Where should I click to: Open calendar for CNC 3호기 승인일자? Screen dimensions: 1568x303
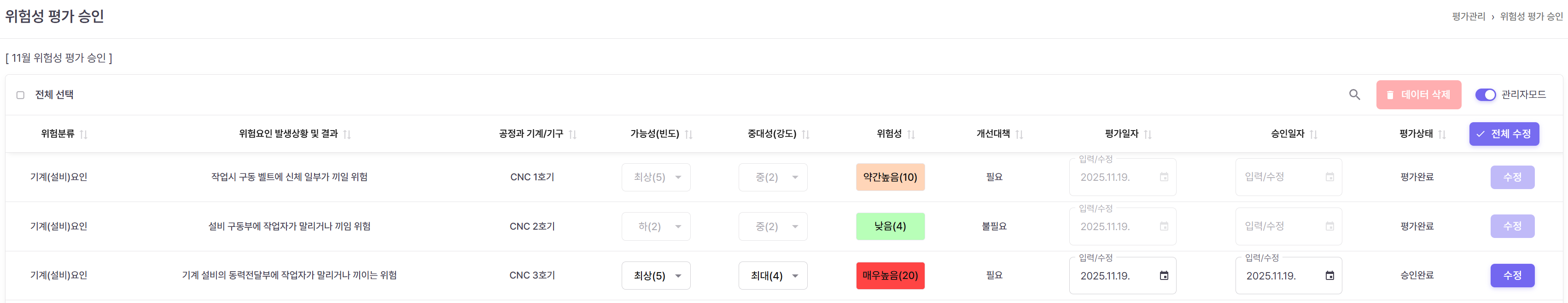coord(1329,276)
